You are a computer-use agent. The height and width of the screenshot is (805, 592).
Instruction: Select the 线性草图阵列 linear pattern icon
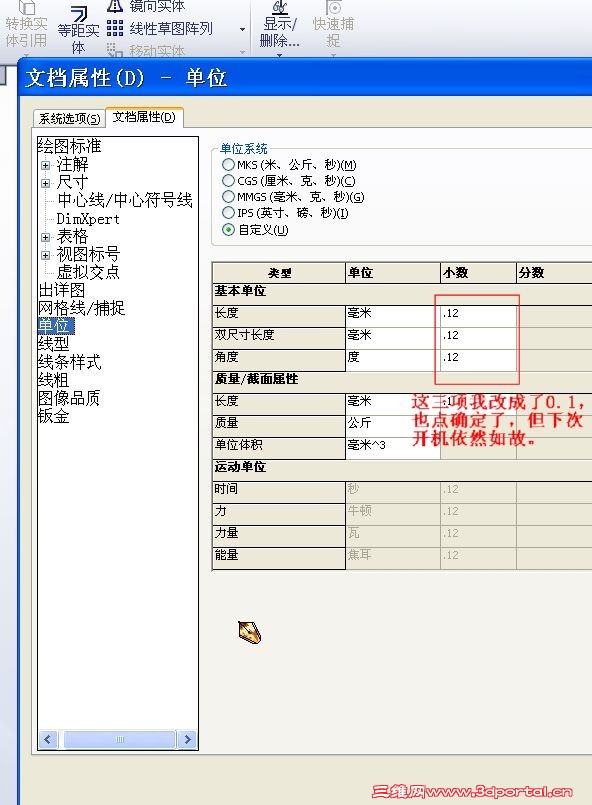click(115, 28)
